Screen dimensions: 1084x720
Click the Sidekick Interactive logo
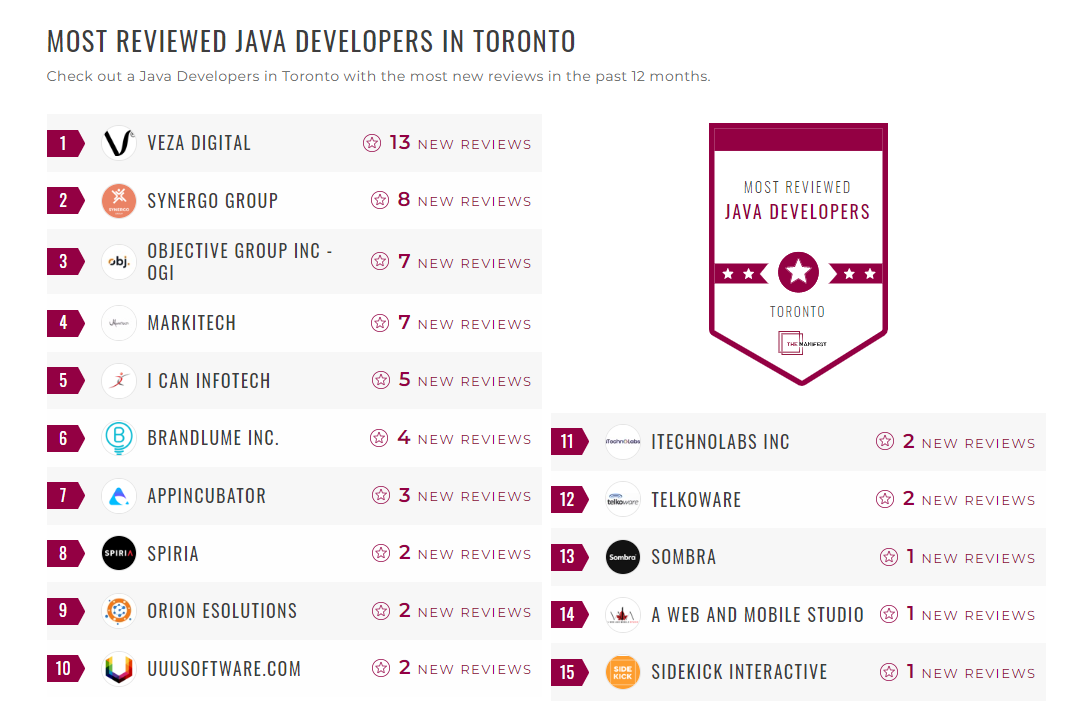[x=622, y=672]
